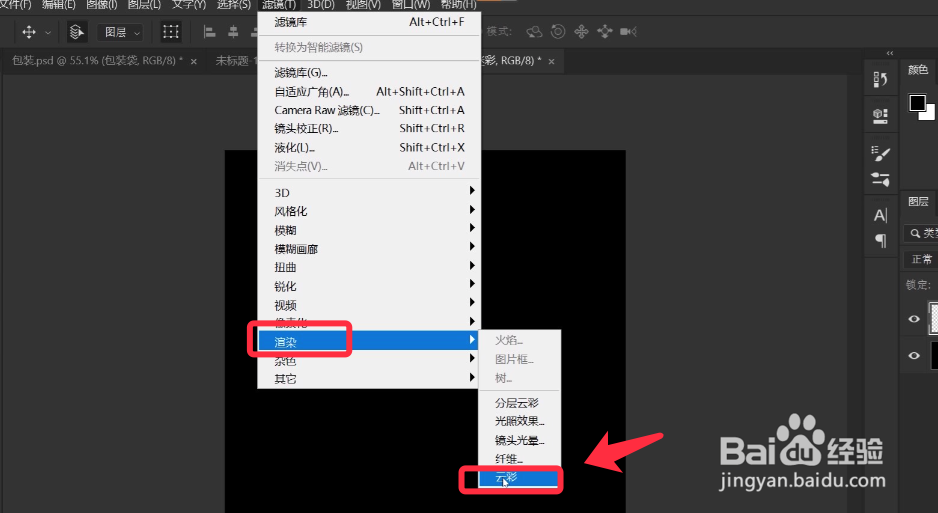Image resolution: width=938 pixels, height=513 pixels.
Task: Open the 文字(Y) menu
Action: 189,5
